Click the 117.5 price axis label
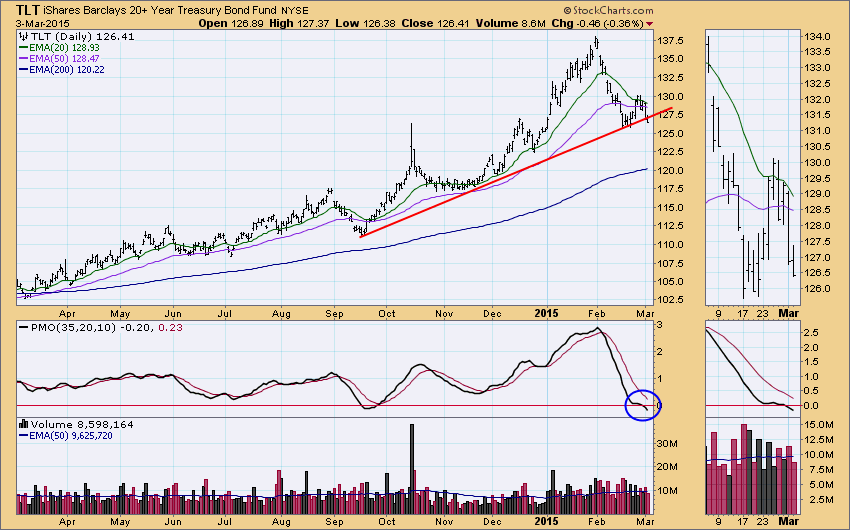Image resolution: width=850 pixels, height=530 pixels. click(671, 189)
